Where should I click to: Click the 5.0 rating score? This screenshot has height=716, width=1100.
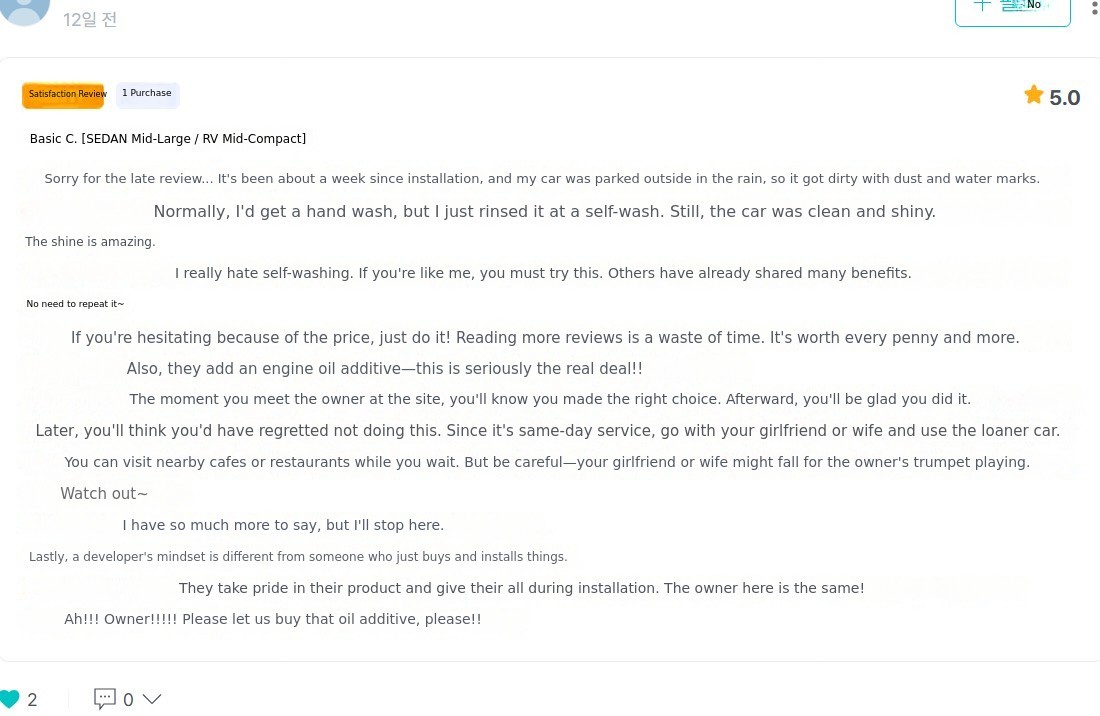click(x=1065, y=98)
